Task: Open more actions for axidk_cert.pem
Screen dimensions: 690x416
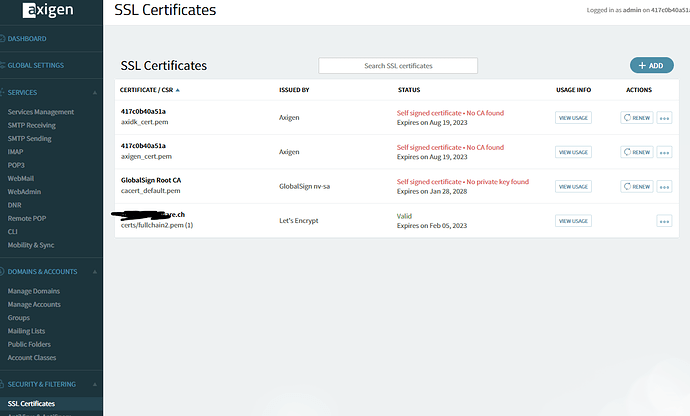Action: 664,118
